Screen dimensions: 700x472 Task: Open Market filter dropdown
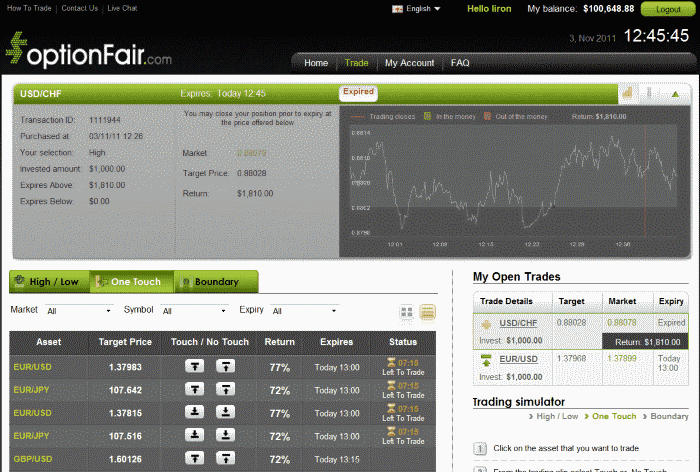click(79, 311)
